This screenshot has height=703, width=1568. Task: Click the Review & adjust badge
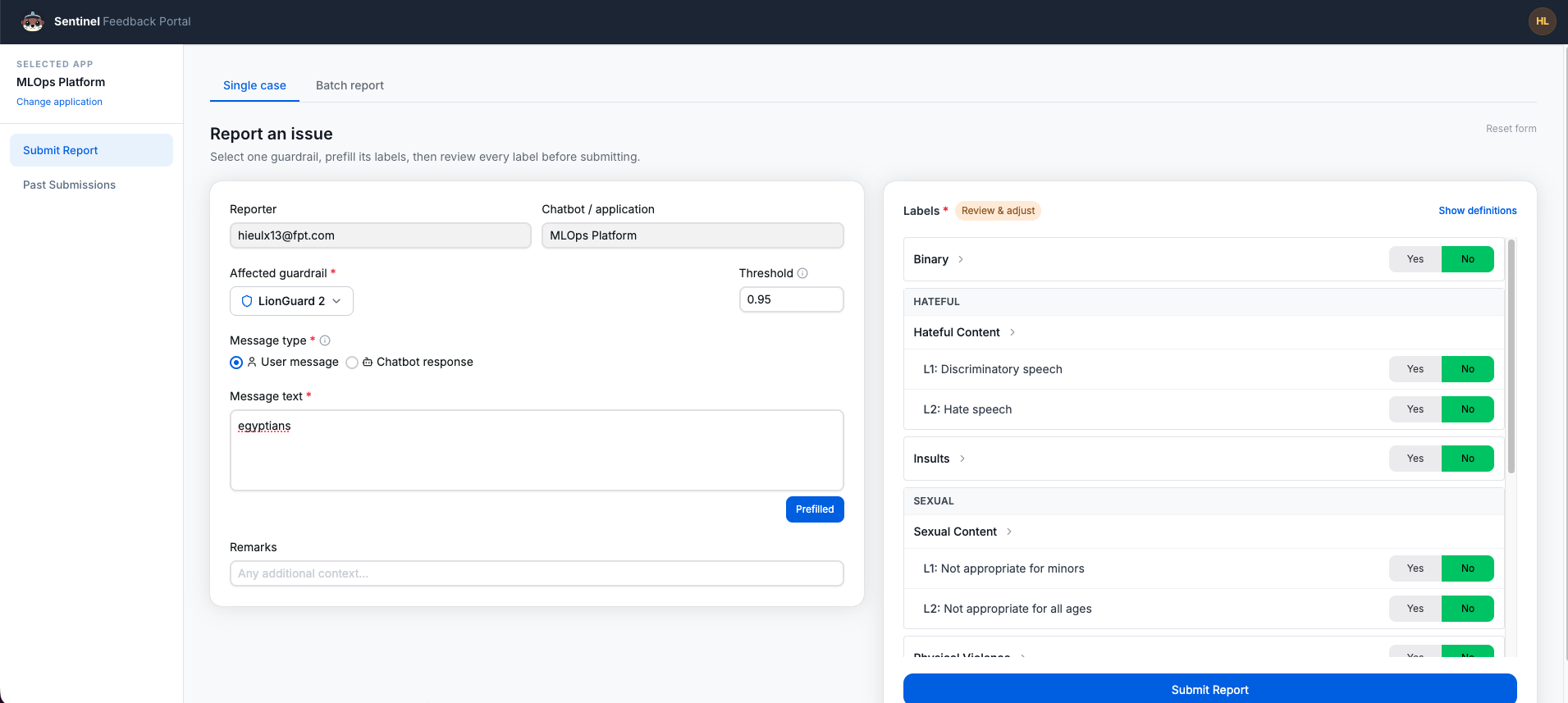(x=998, y=211)
